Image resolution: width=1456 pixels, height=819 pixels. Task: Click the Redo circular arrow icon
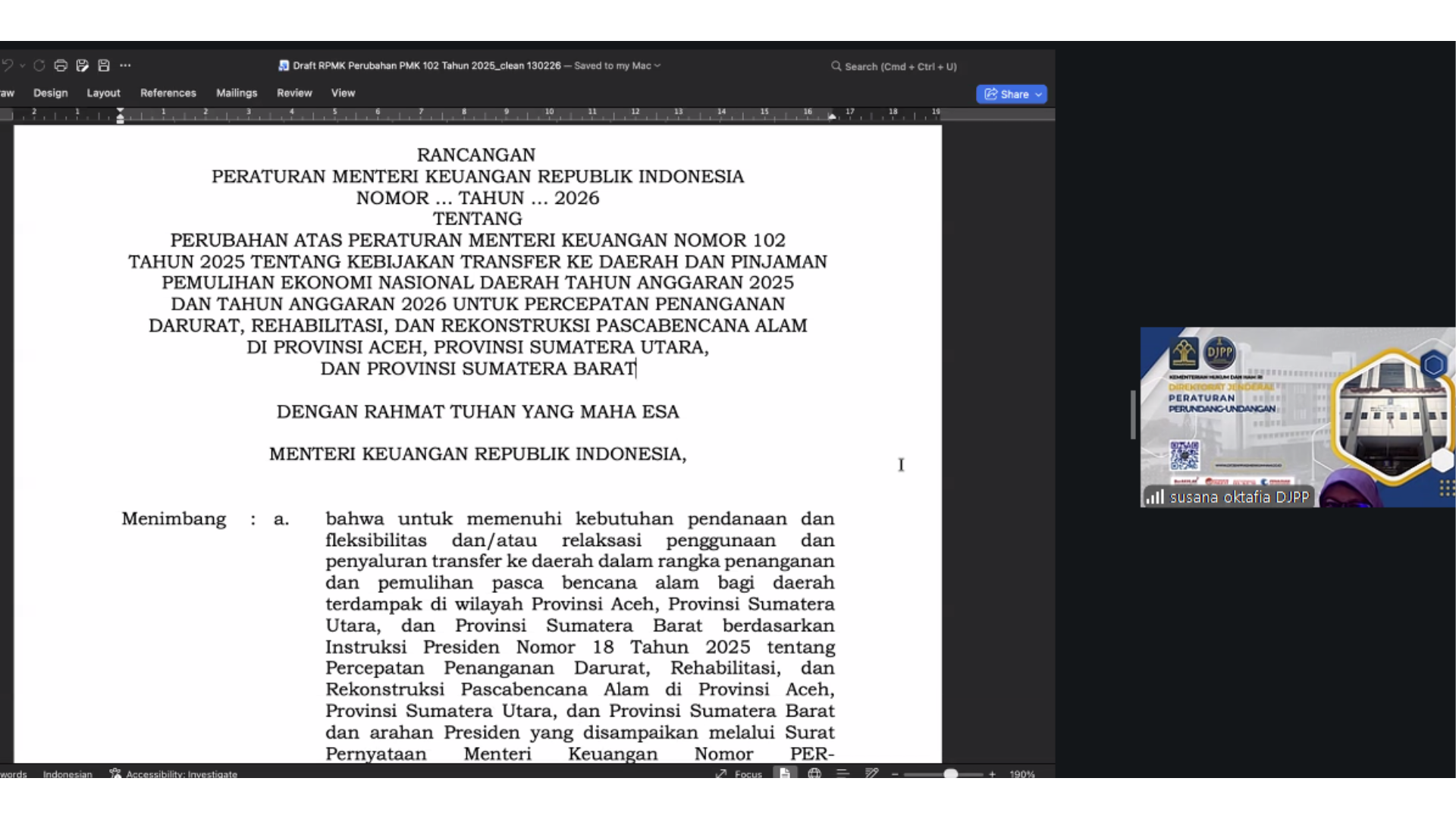(39, 66)
